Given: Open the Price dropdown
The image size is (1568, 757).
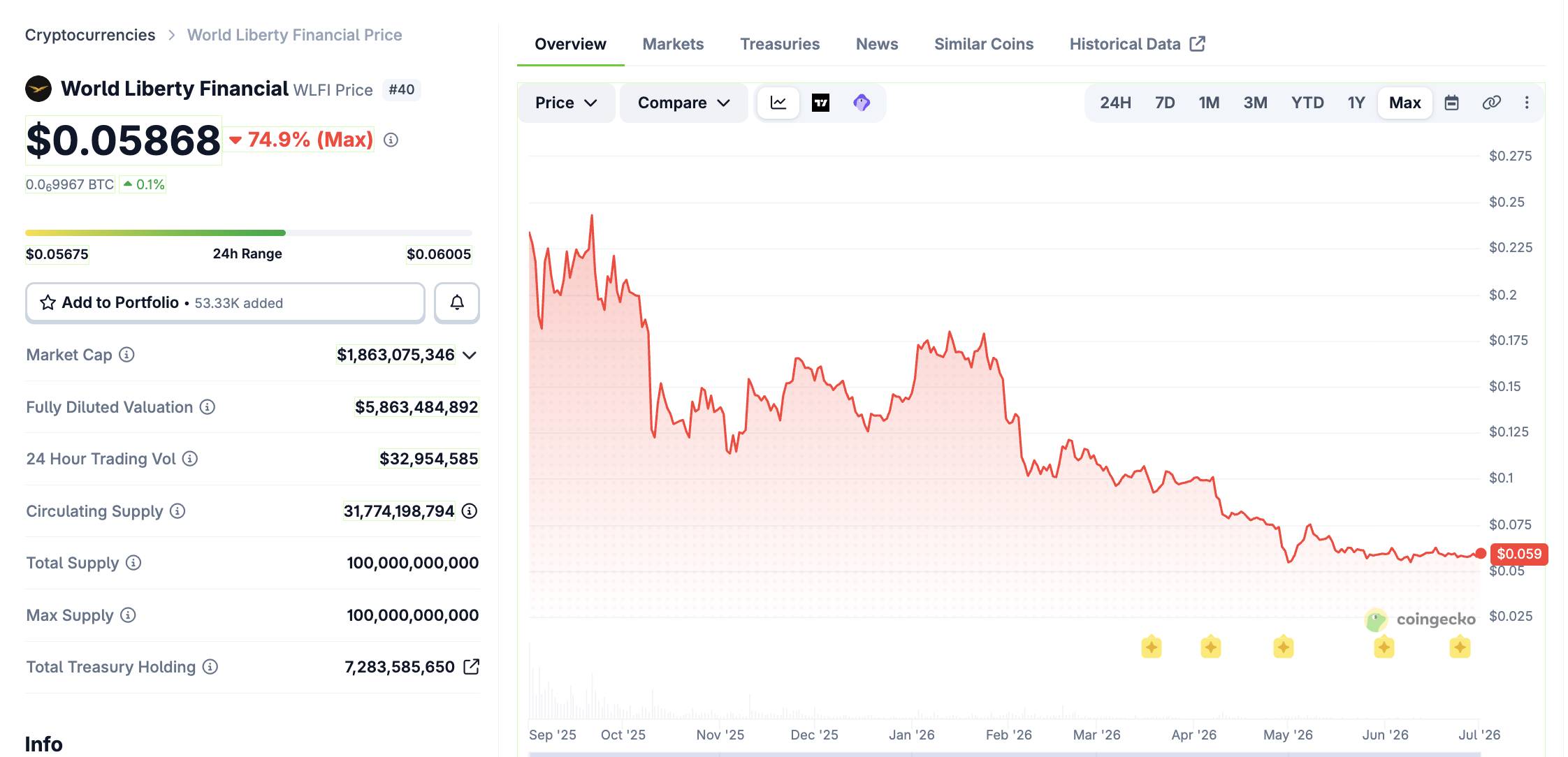Looking at the screenshot, I should [x=567, y=103].
